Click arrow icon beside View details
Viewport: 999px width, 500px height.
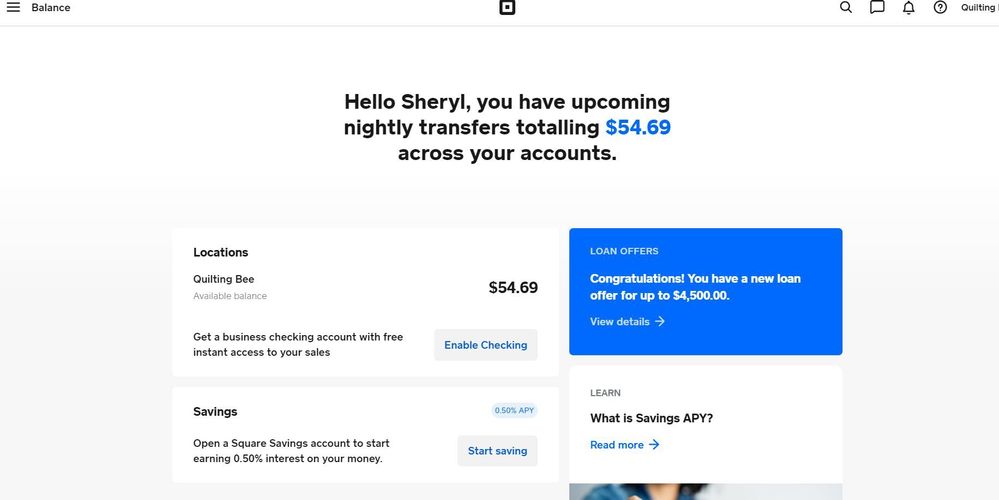click(660, 322)
